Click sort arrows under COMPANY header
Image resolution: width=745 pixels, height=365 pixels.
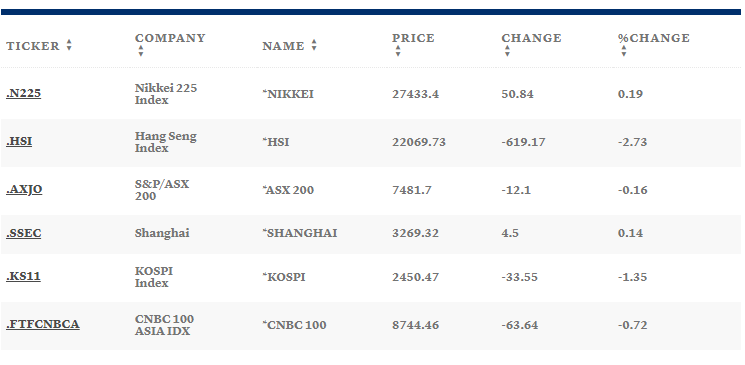tap(141, 51)
